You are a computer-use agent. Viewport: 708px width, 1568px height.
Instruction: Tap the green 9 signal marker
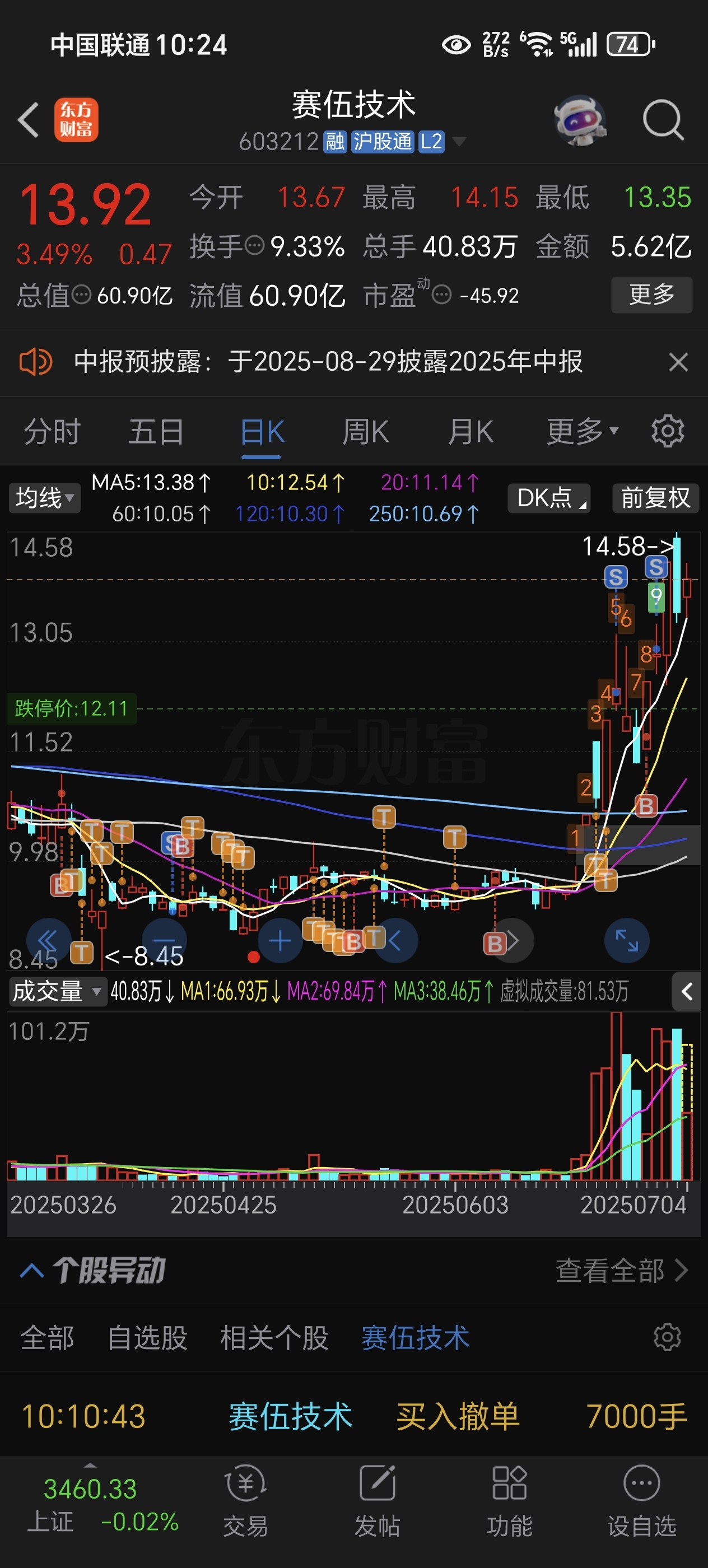[656, 596]
